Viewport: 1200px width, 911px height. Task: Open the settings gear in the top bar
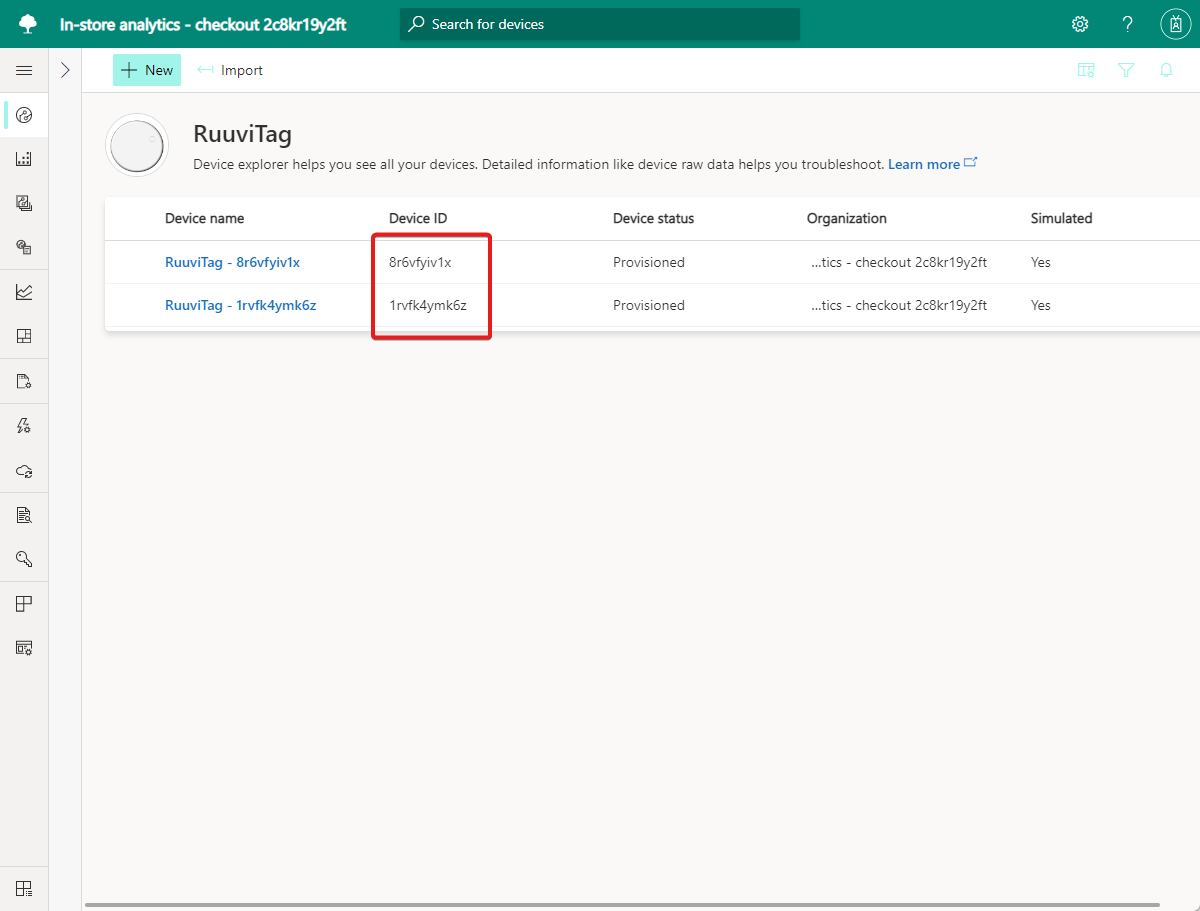point(1080,23)
